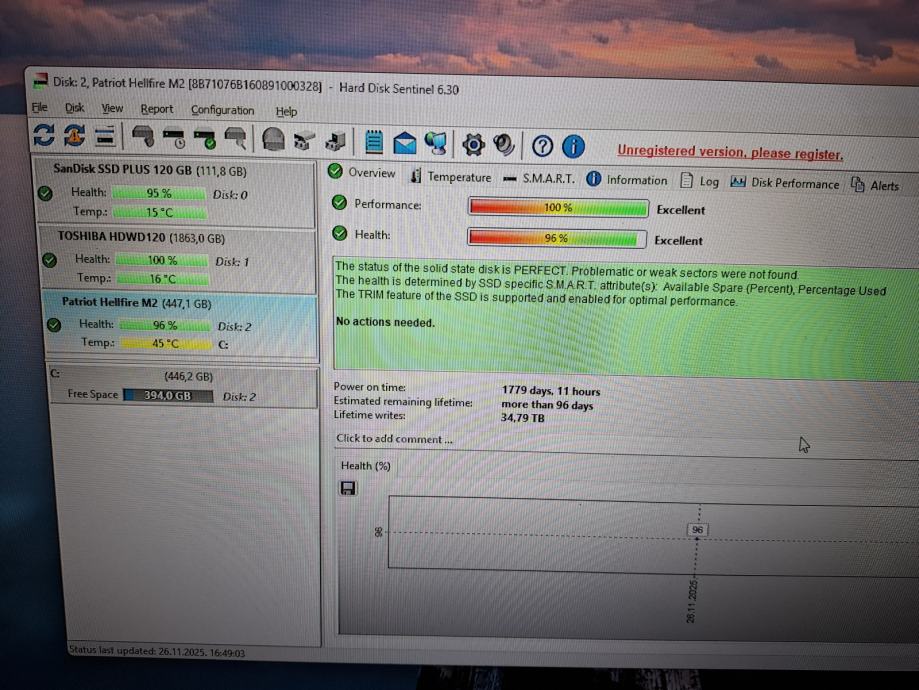Click '1779 days, 11 hours' power on value
This screenshot has width=919, height=690.
[x=551, y=390]
